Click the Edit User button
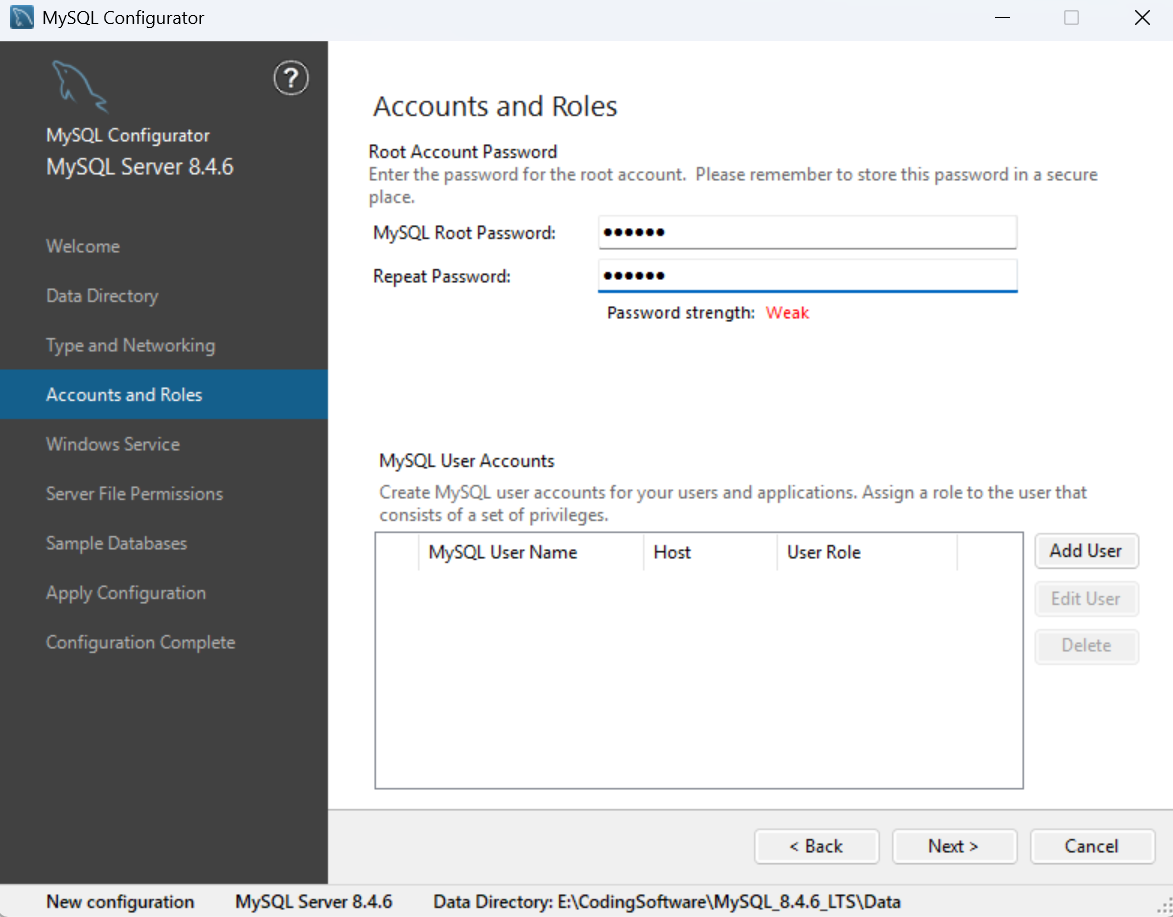The height and width of the screenshot is (917, 1173). click(1086, 598)
